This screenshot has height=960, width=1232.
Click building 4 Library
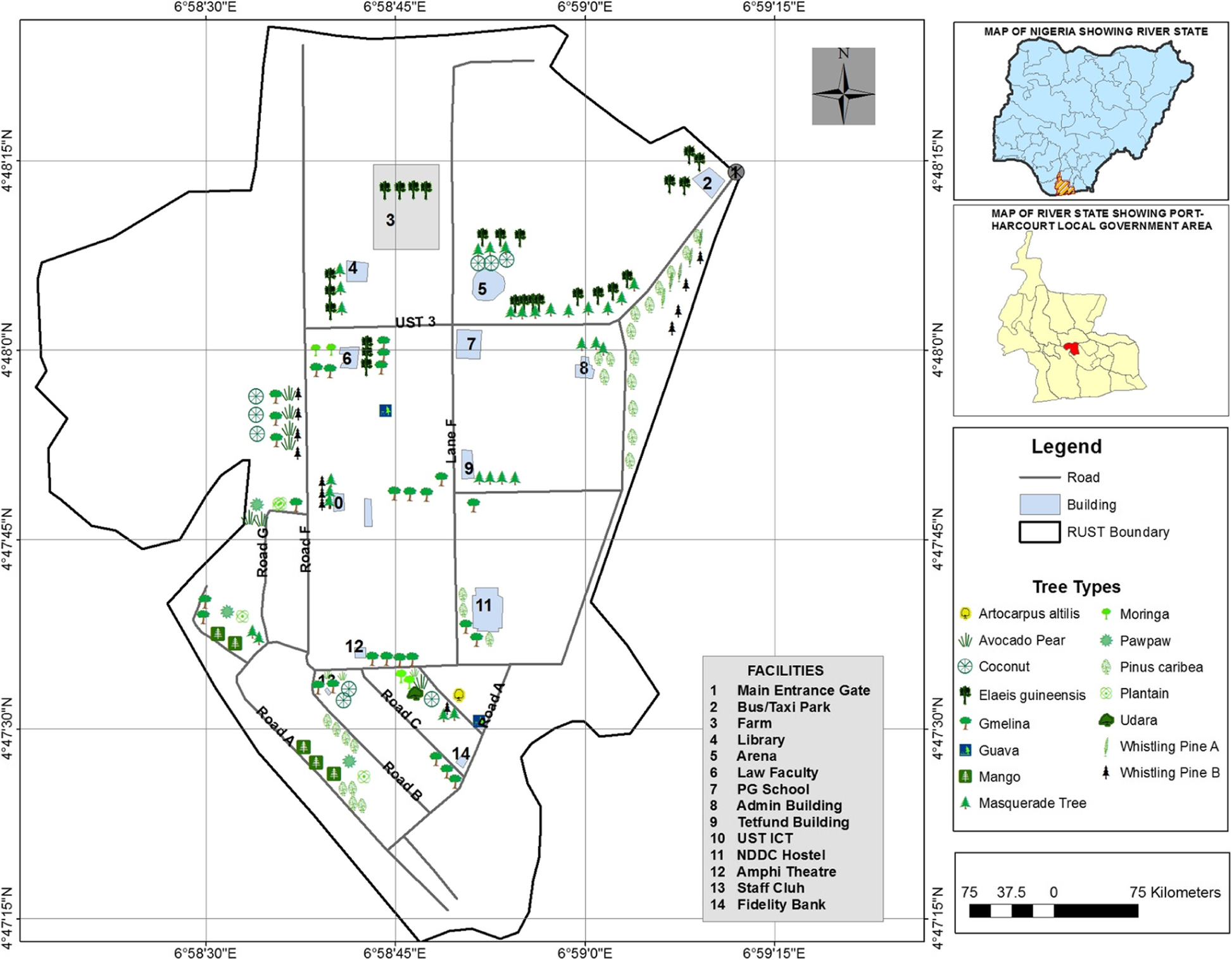click(356, 271)
